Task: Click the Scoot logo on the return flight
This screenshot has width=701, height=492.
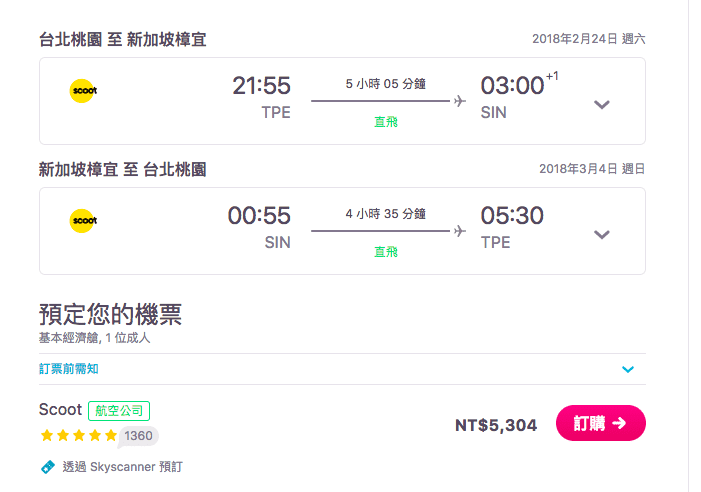Action: [83, 220]
